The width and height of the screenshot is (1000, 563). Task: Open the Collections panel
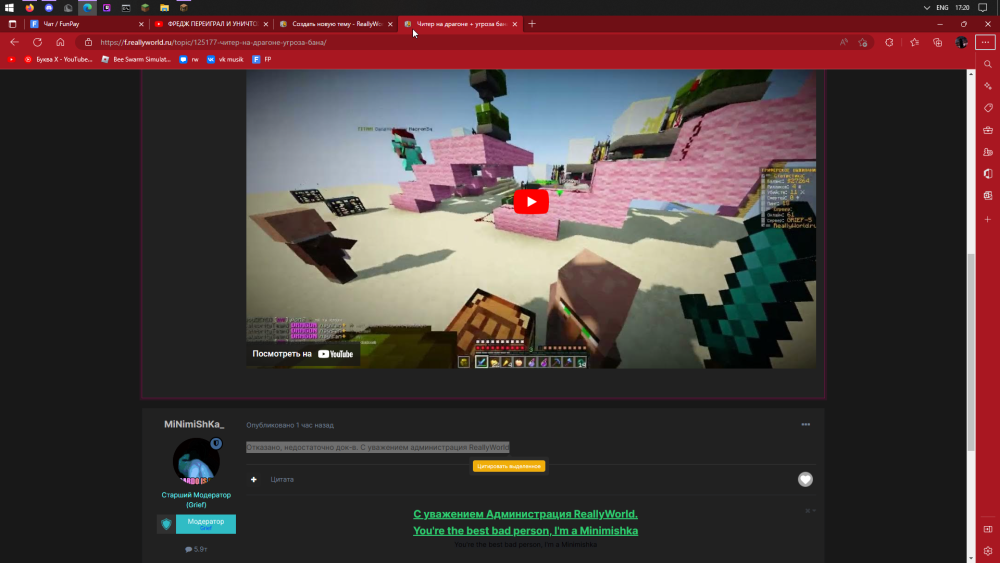[x=938, y=42]
